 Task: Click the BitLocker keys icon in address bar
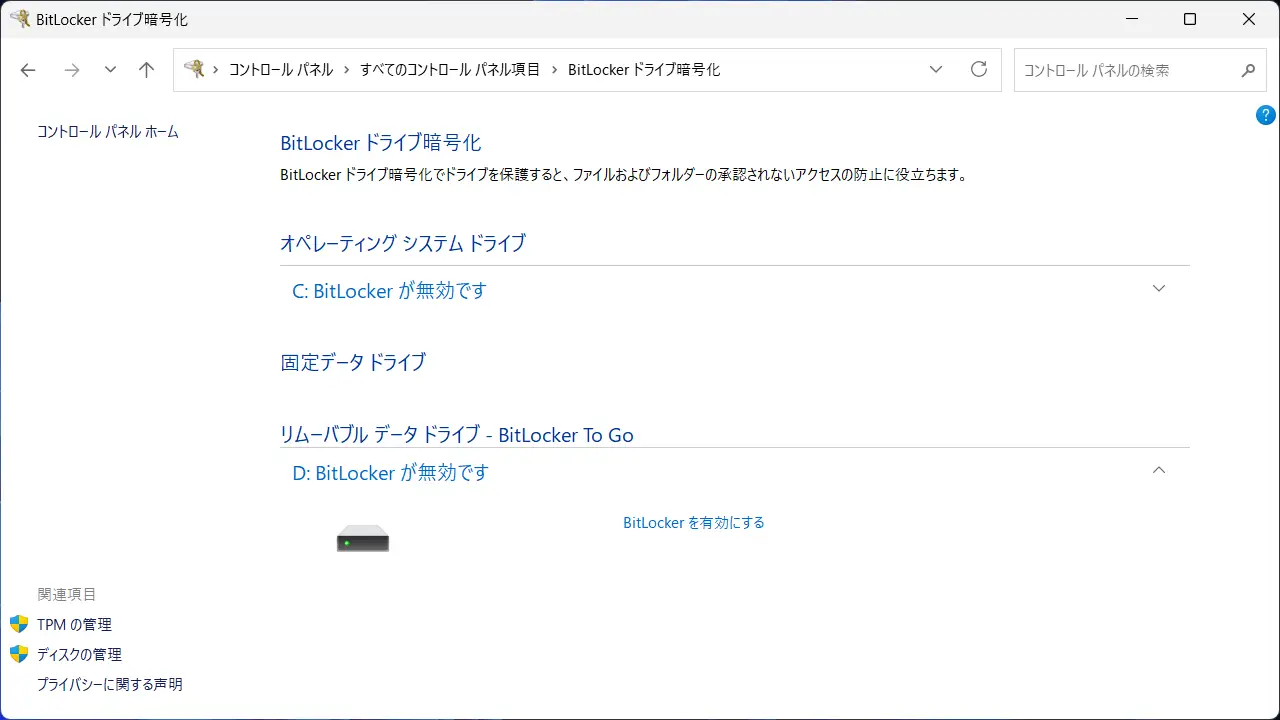tap(194, 69)
